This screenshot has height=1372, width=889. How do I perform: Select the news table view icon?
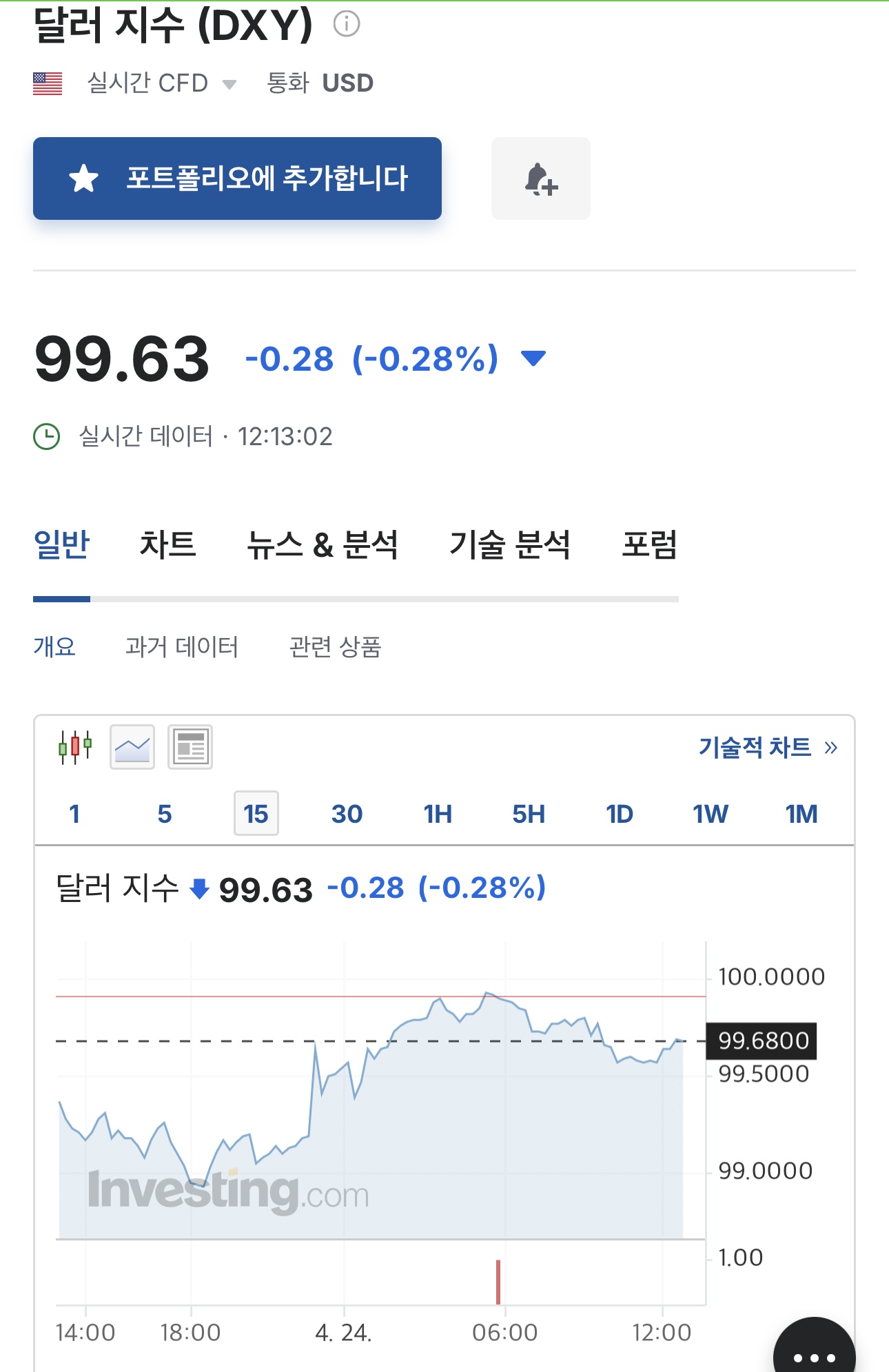click(x=190, y=747)
